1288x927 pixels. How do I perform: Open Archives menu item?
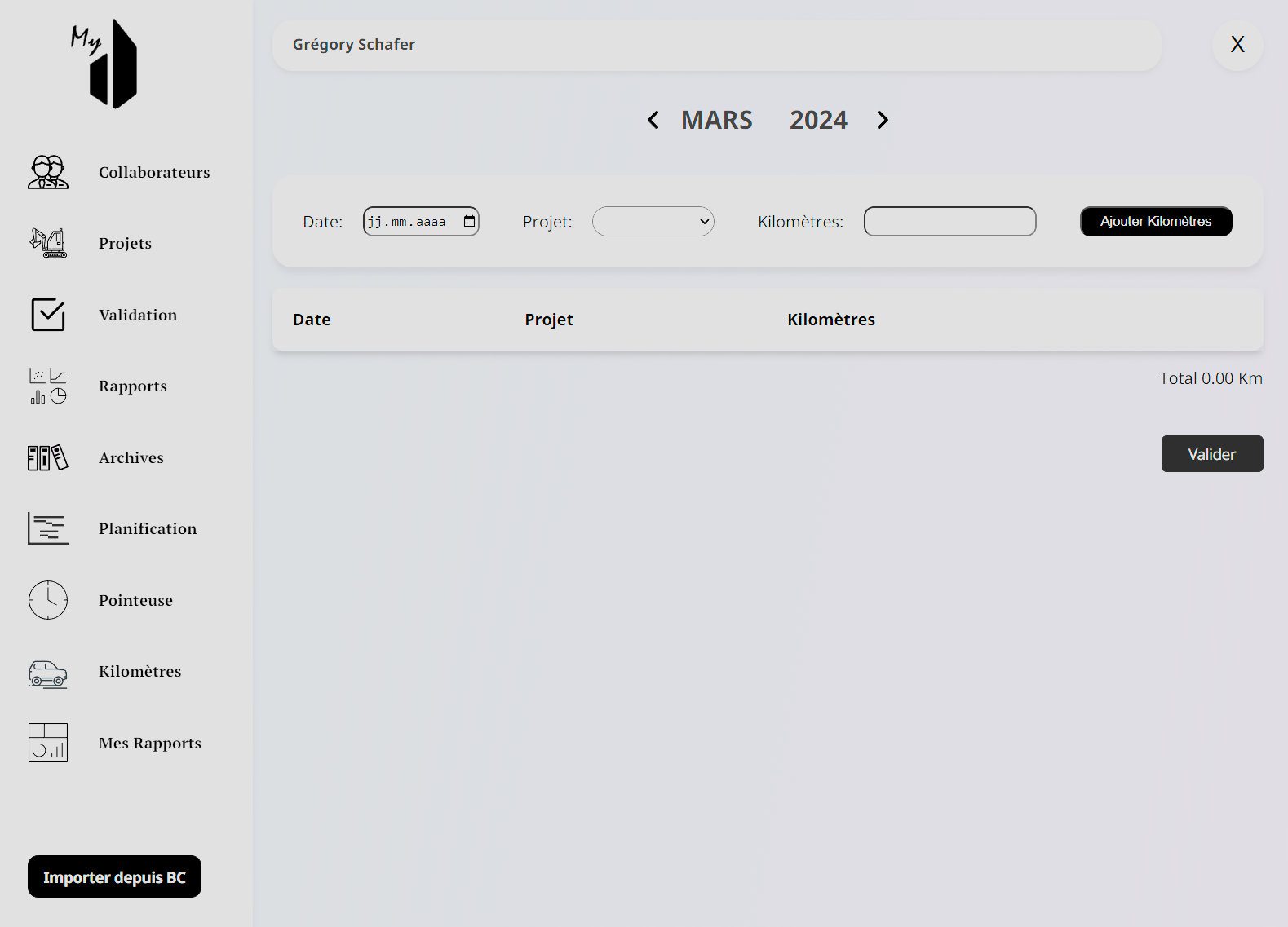point(131,457)
